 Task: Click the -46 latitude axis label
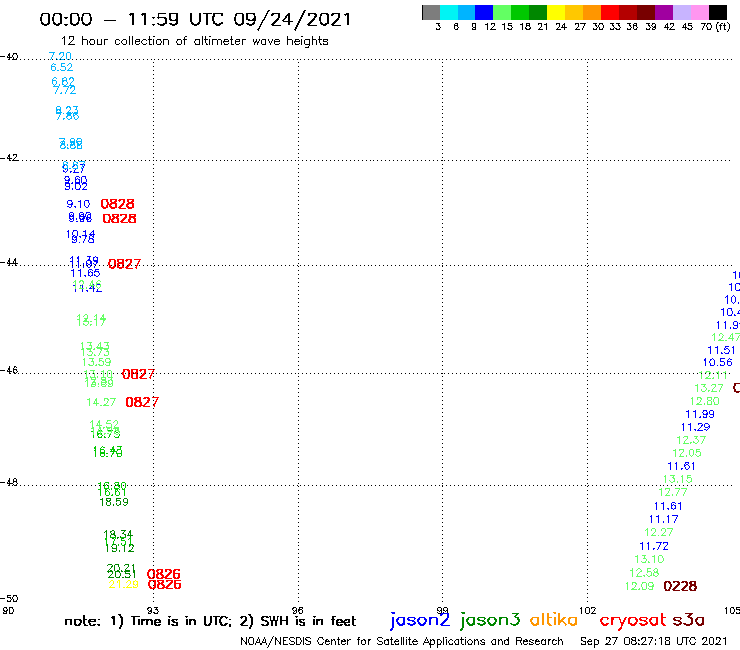(x=9, y=371)
